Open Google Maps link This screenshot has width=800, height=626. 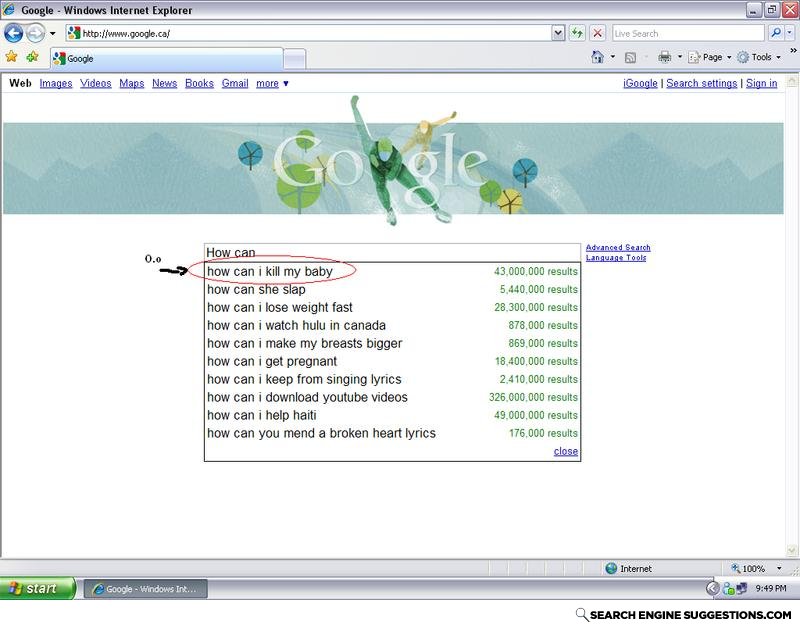(x=132, y=83)
